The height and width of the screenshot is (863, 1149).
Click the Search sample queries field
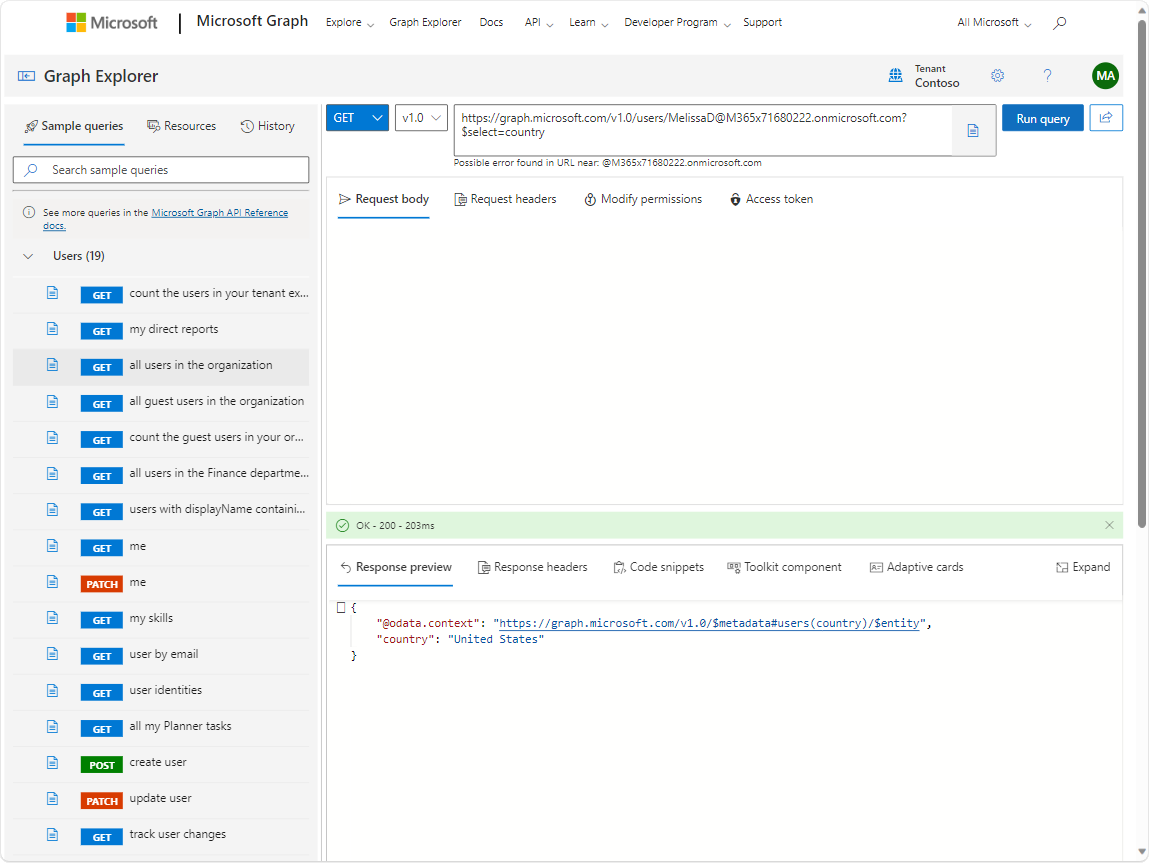161,170
